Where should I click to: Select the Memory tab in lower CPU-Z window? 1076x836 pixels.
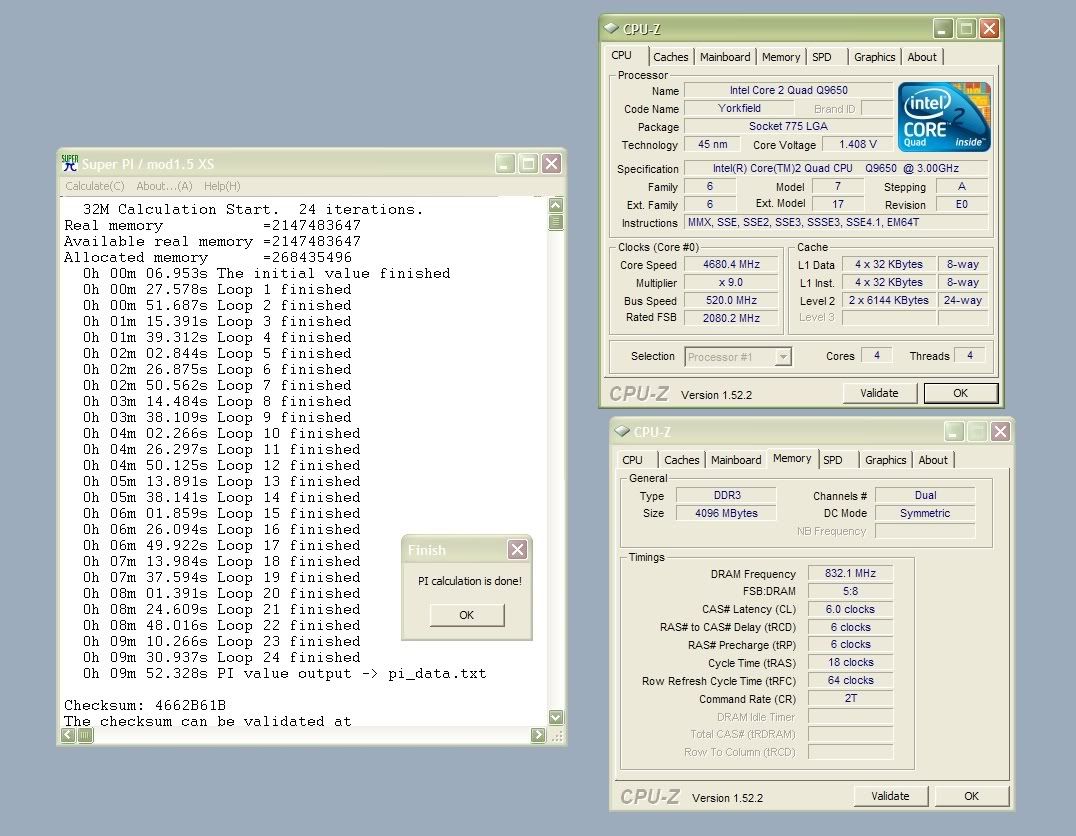click(792, 458)
